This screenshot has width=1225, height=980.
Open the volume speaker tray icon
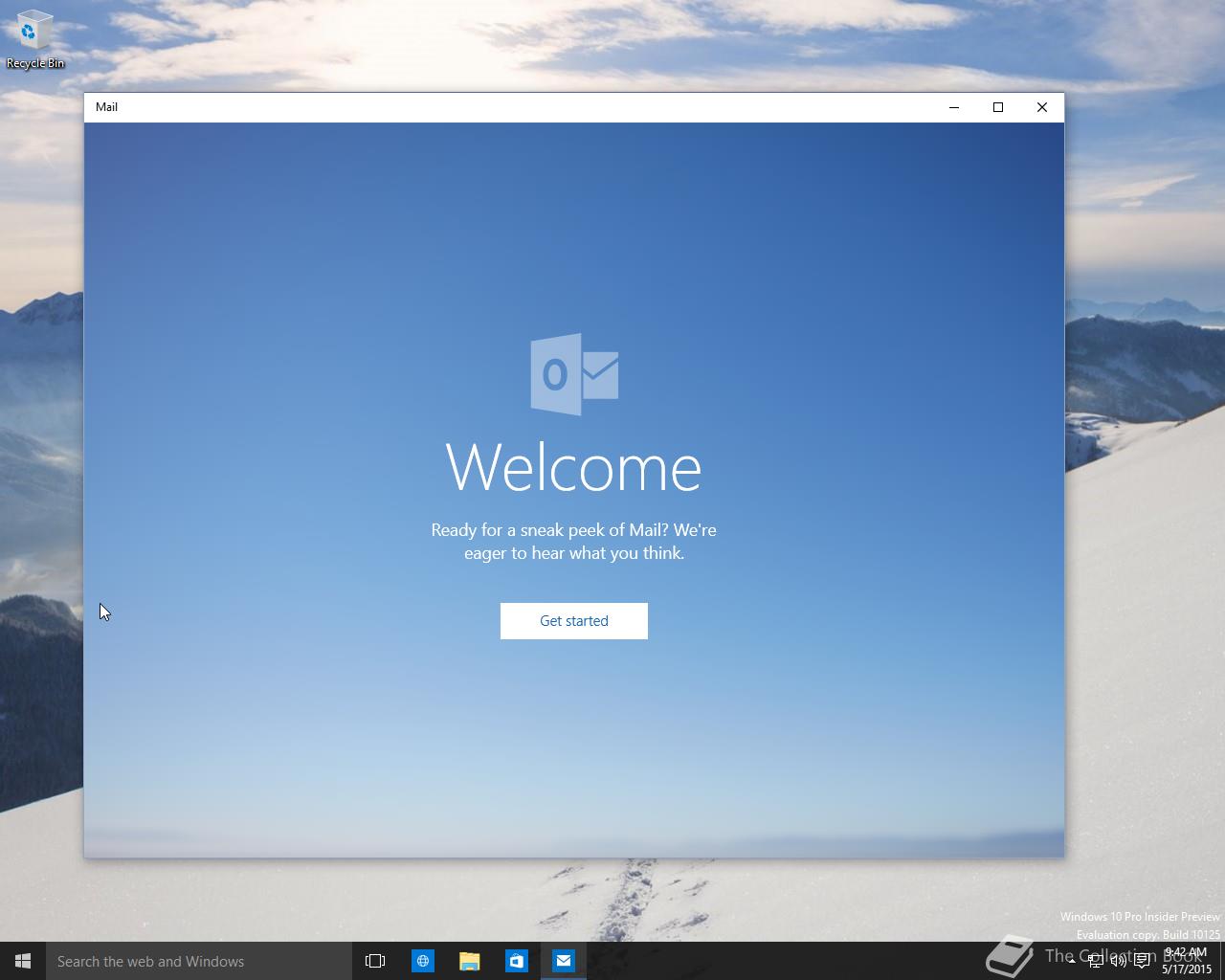coord(1118,962)
